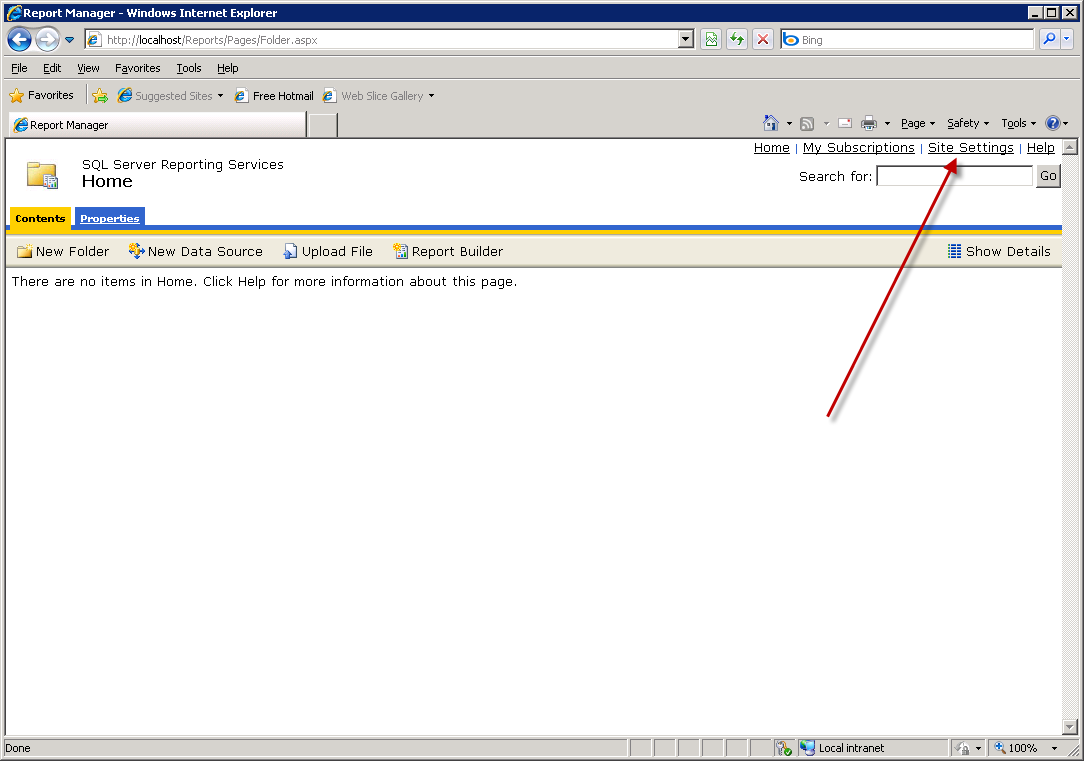Click the Stop loading red X icon

(762, 40)
